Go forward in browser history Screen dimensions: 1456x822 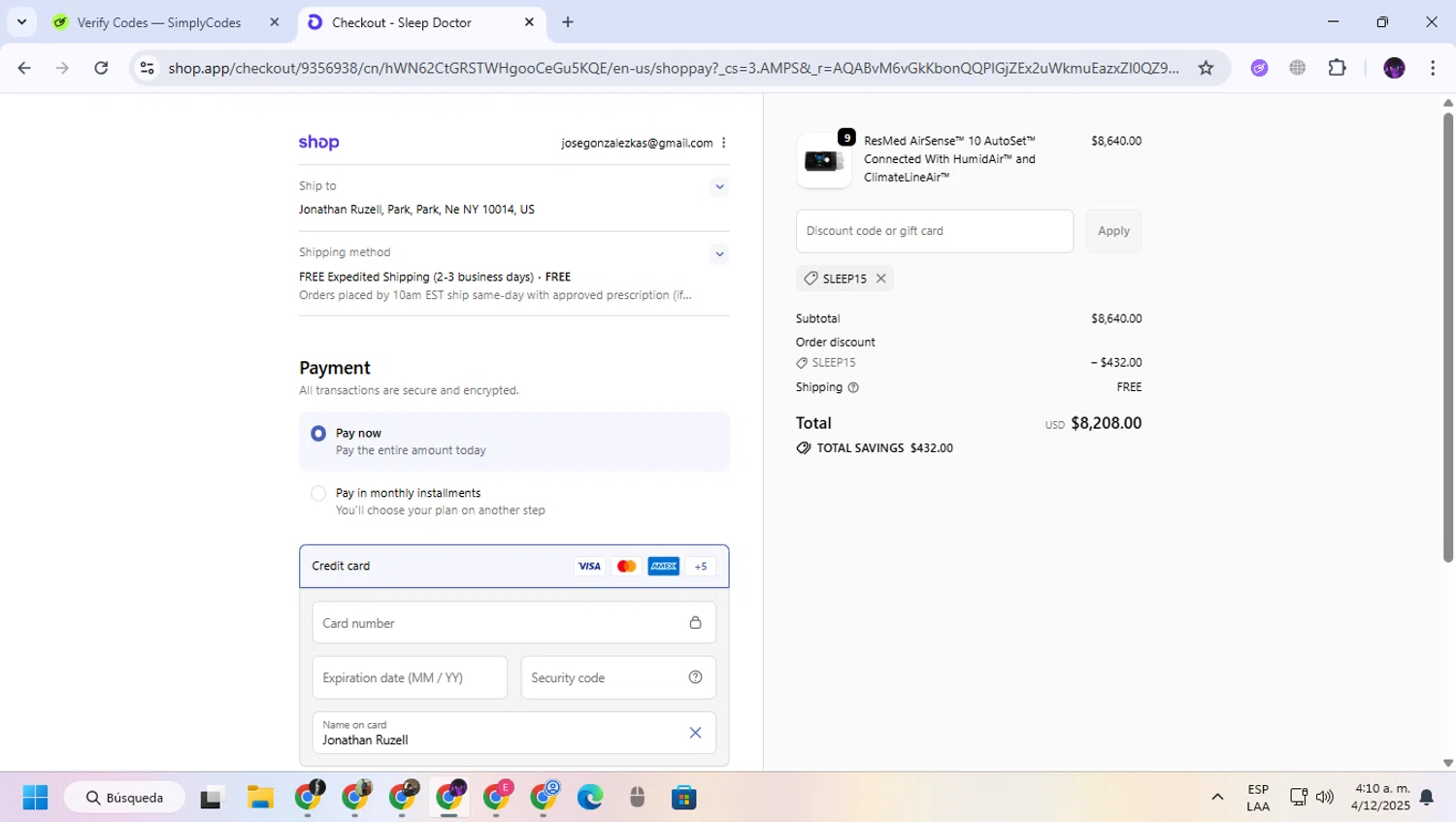click(x=62, y=68)
